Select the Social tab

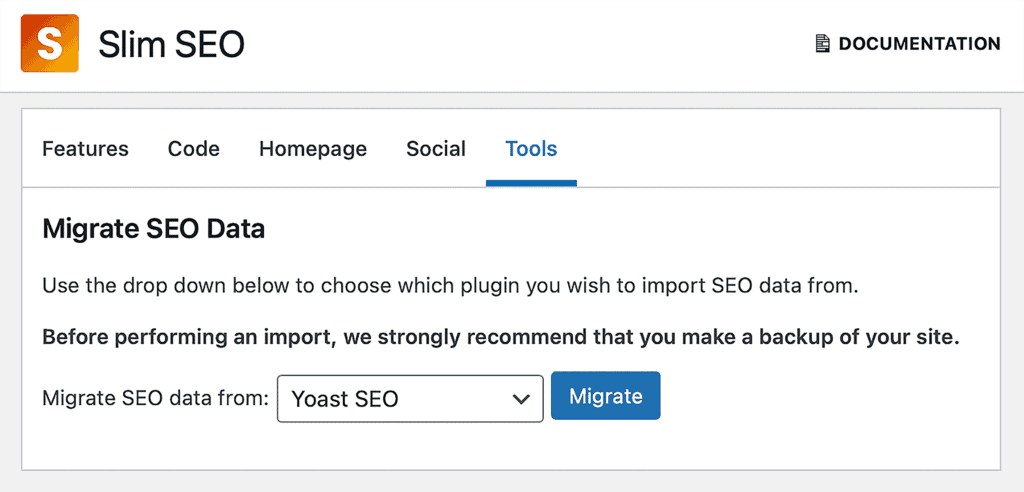pos(436,149)
